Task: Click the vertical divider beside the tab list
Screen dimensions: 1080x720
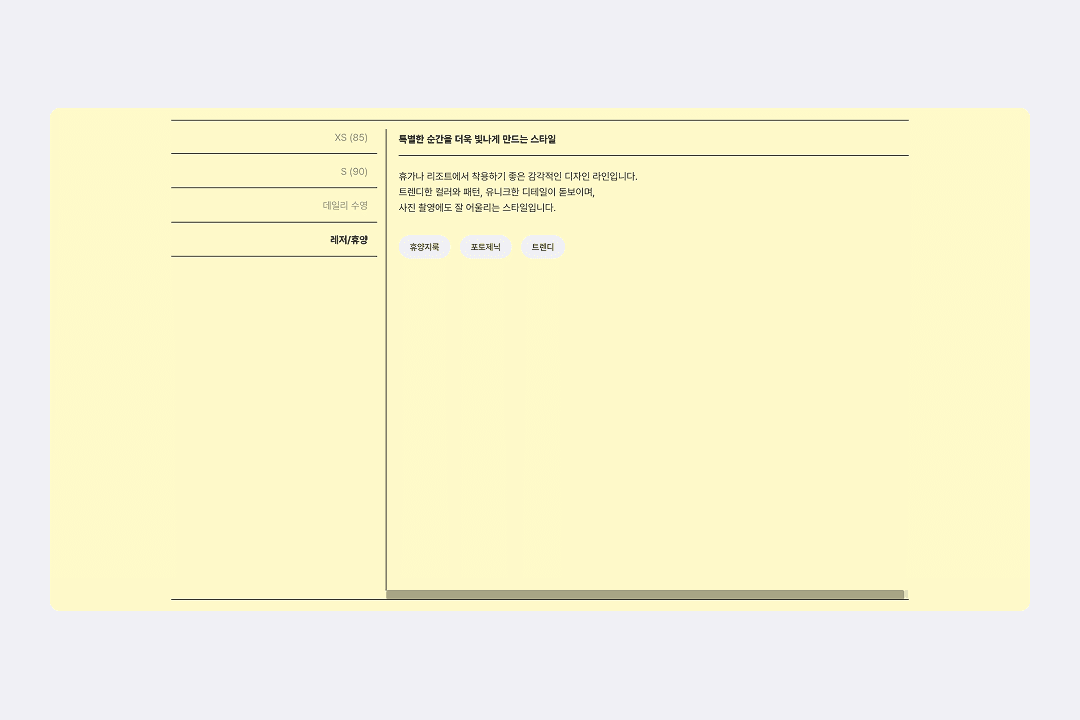Action: click(386, 400)
